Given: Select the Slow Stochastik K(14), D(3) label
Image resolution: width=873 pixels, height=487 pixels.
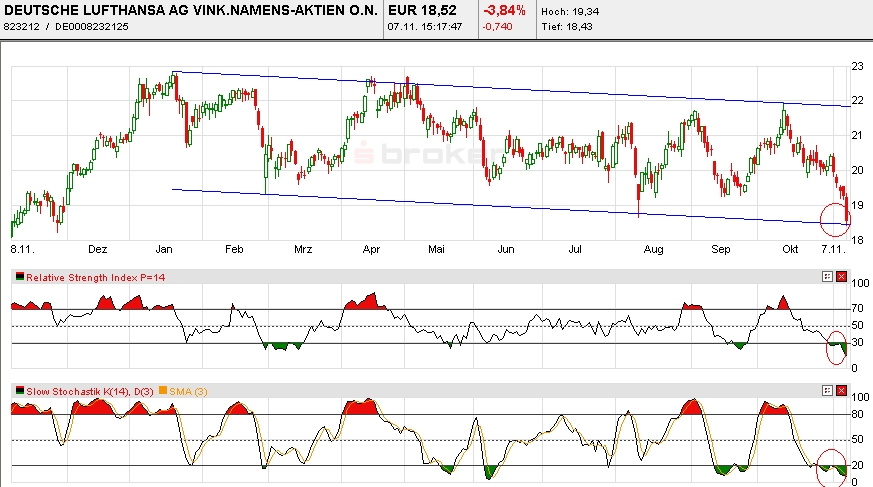Looking at the screenshot, I should click(90, 388).
